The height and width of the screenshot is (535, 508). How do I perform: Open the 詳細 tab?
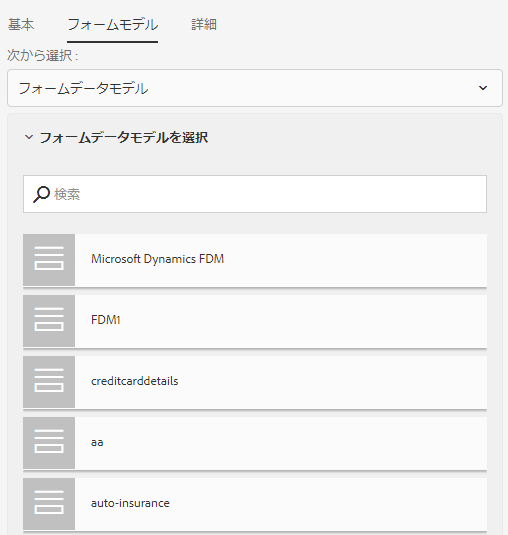(x=204, y=25)
